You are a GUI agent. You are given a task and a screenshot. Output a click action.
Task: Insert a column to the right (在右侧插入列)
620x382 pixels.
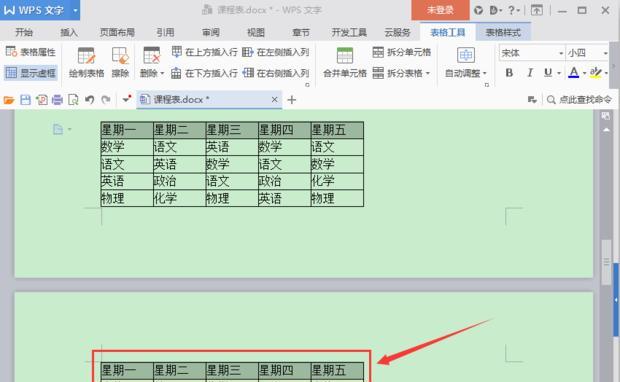point(276,73)
